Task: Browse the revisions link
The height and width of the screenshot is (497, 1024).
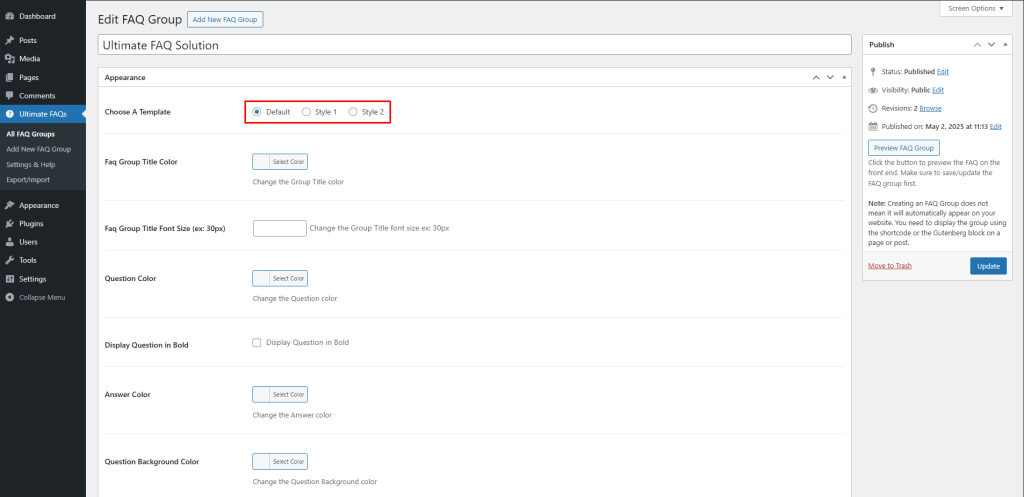Action: tap(931, 108)
